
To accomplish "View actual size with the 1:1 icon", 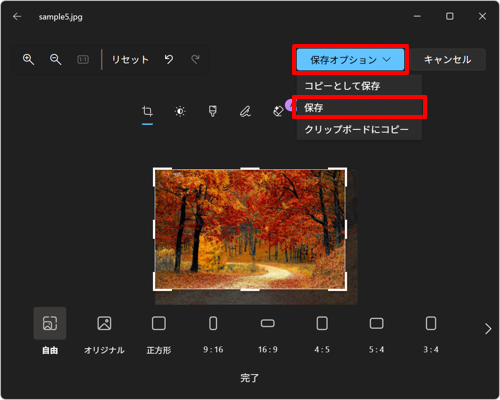I will coord(83,60).
